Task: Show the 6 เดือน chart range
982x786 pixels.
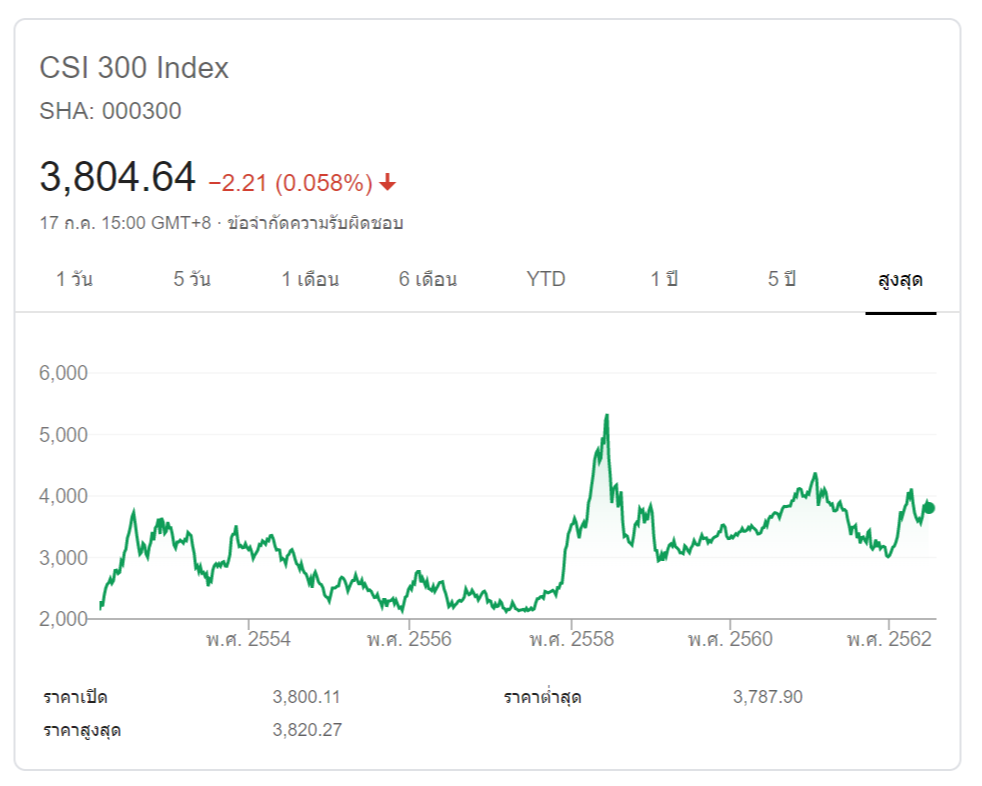Action: tap(428, 280)
